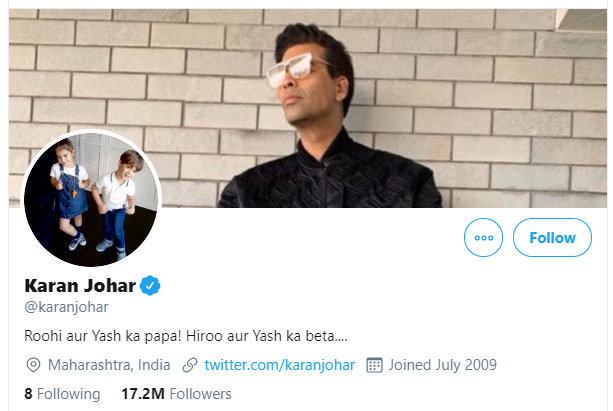Click the number 8 before Following
Screen dimensions: 613x411
click(28, 394)
